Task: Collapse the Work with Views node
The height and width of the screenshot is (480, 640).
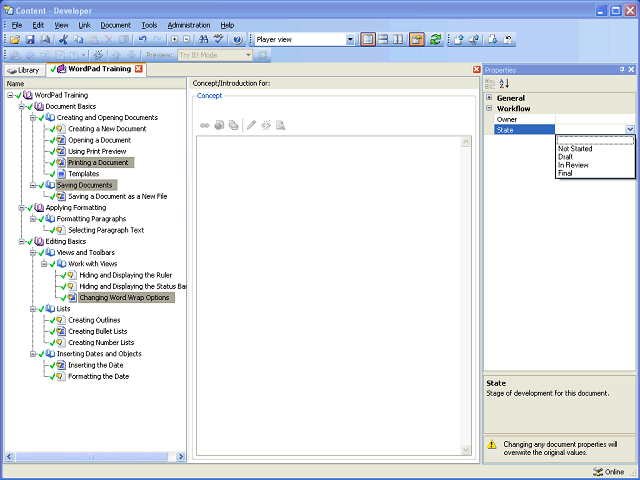Action: click(44, 264)
